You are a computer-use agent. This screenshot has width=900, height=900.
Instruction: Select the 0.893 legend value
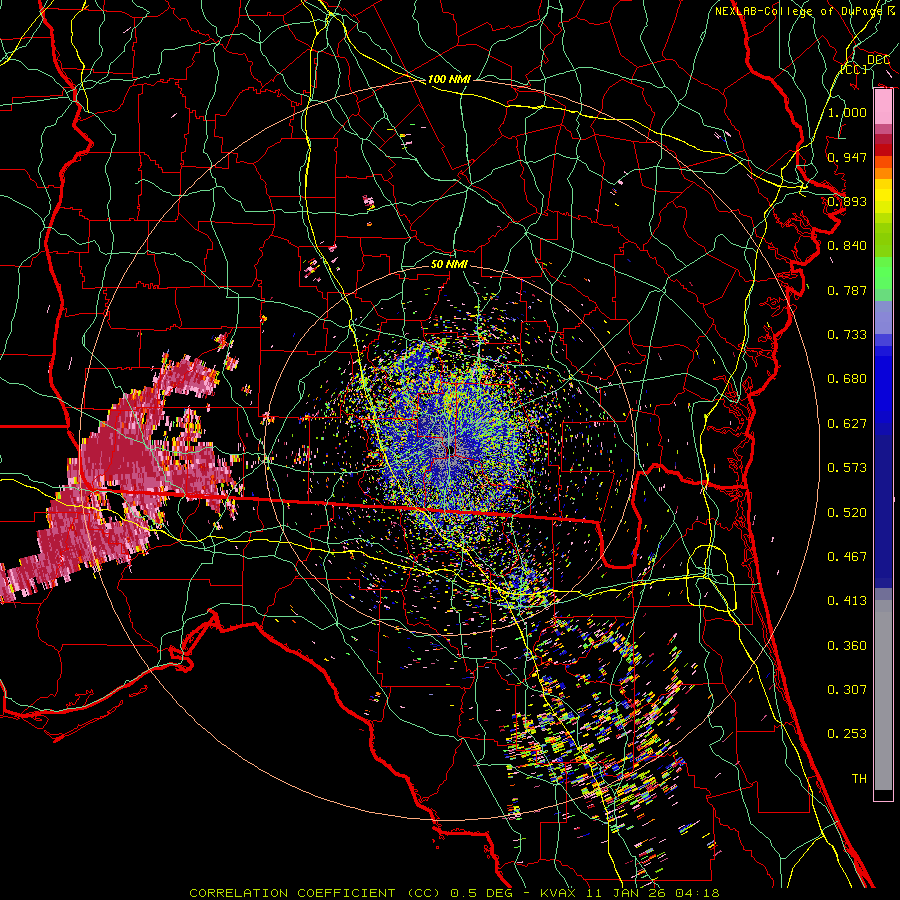pos(847,201)
